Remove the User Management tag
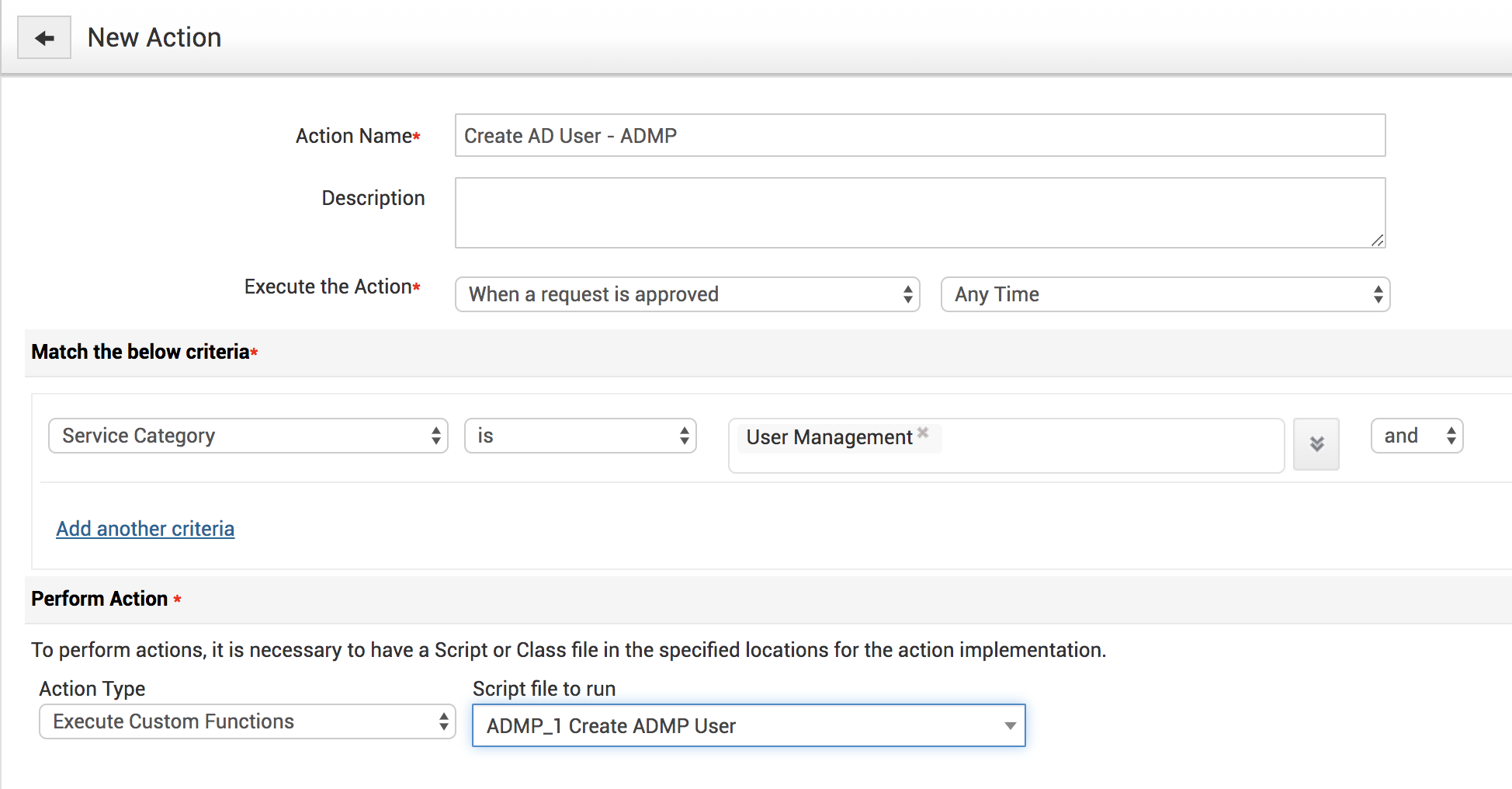Image resolution: width=1512 pixels, height=789 pixels. point(923,433)
